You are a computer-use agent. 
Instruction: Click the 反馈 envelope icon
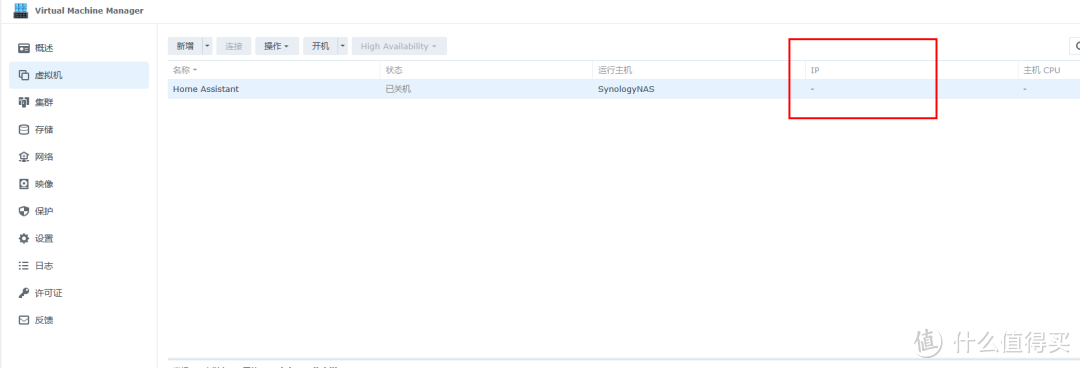23,320
